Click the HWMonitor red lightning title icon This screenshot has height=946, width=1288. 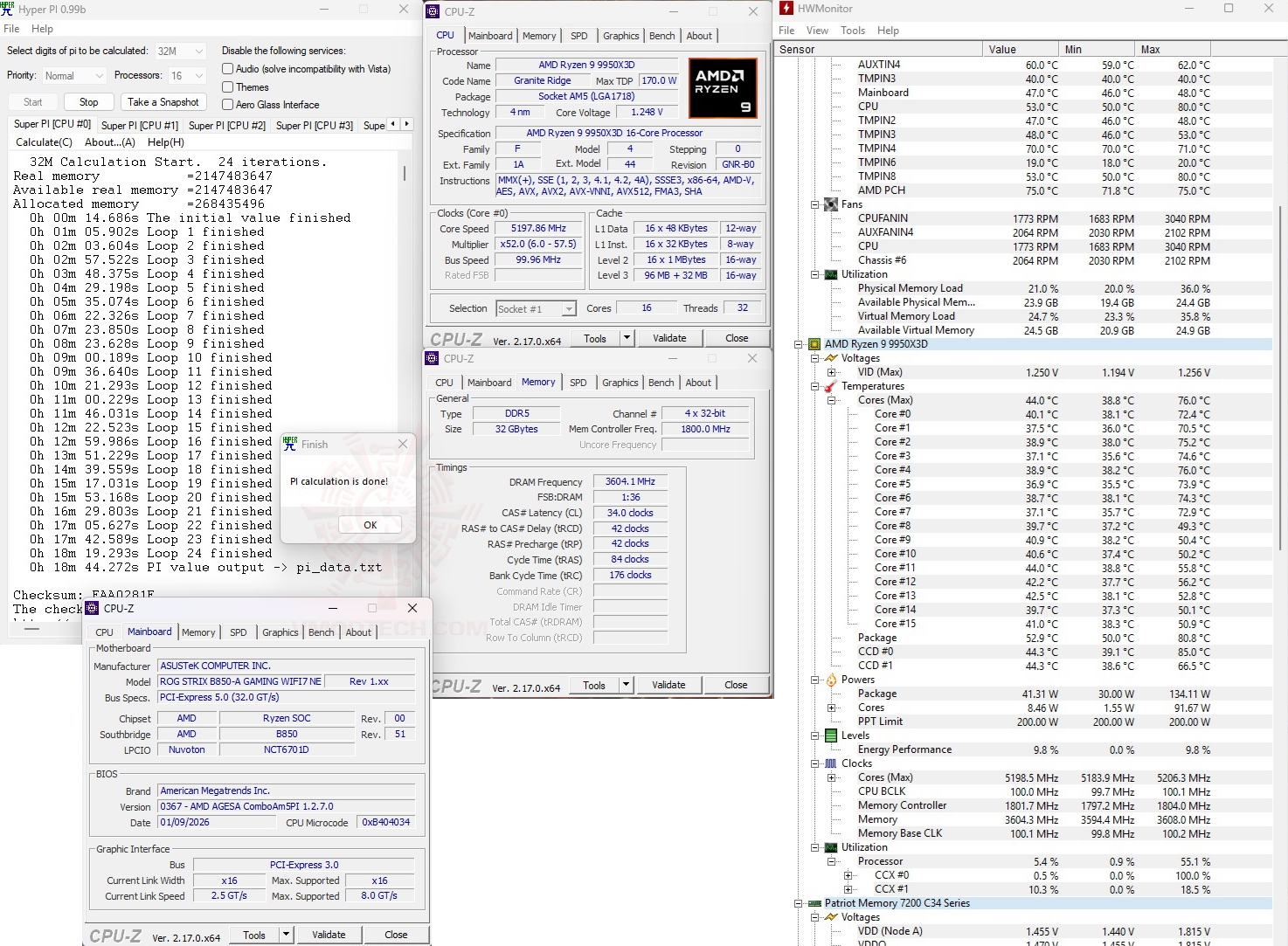coord(786,8)
